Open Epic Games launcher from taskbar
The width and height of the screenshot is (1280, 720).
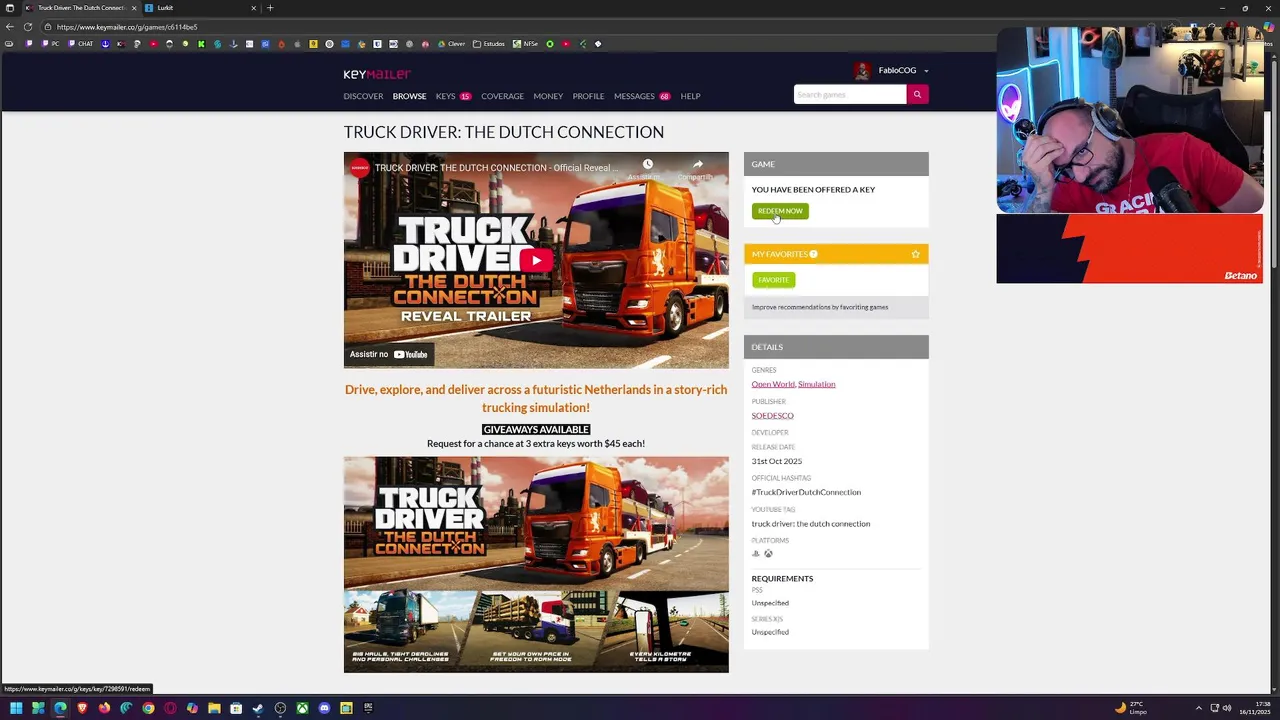(x=368, y=708)
